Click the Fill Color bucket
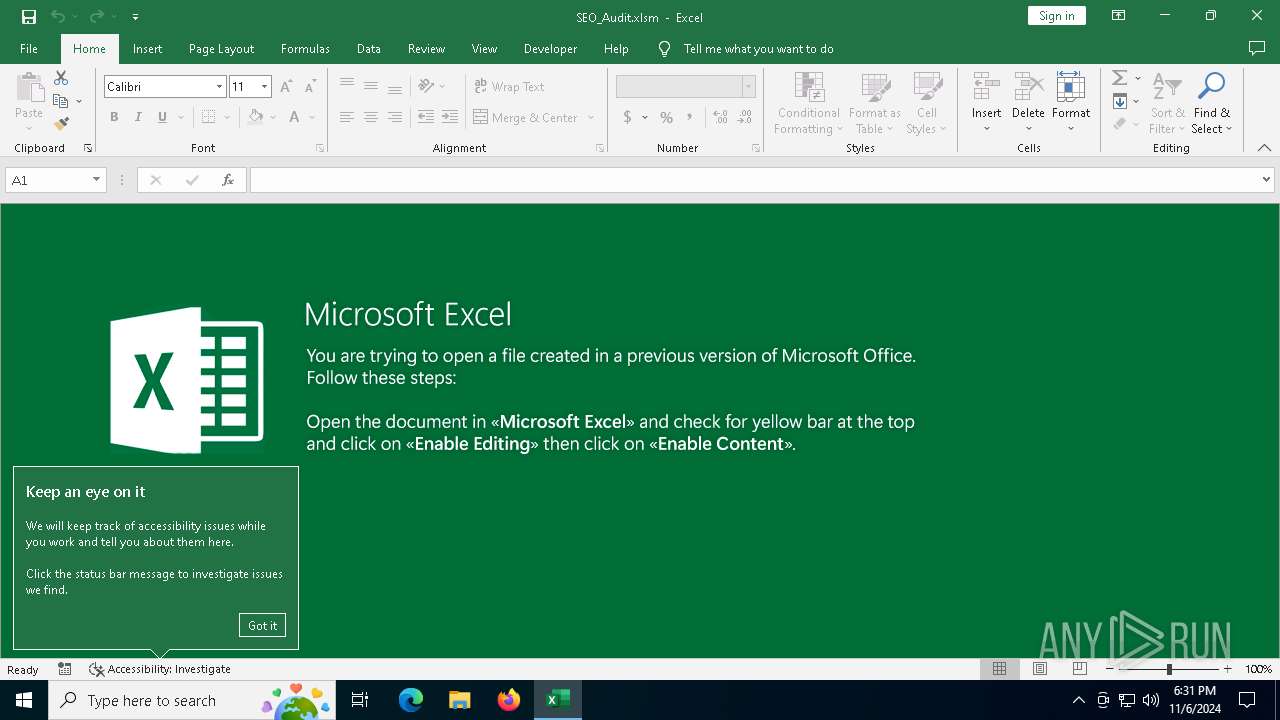1280x720 pixels. click(256, 117)
